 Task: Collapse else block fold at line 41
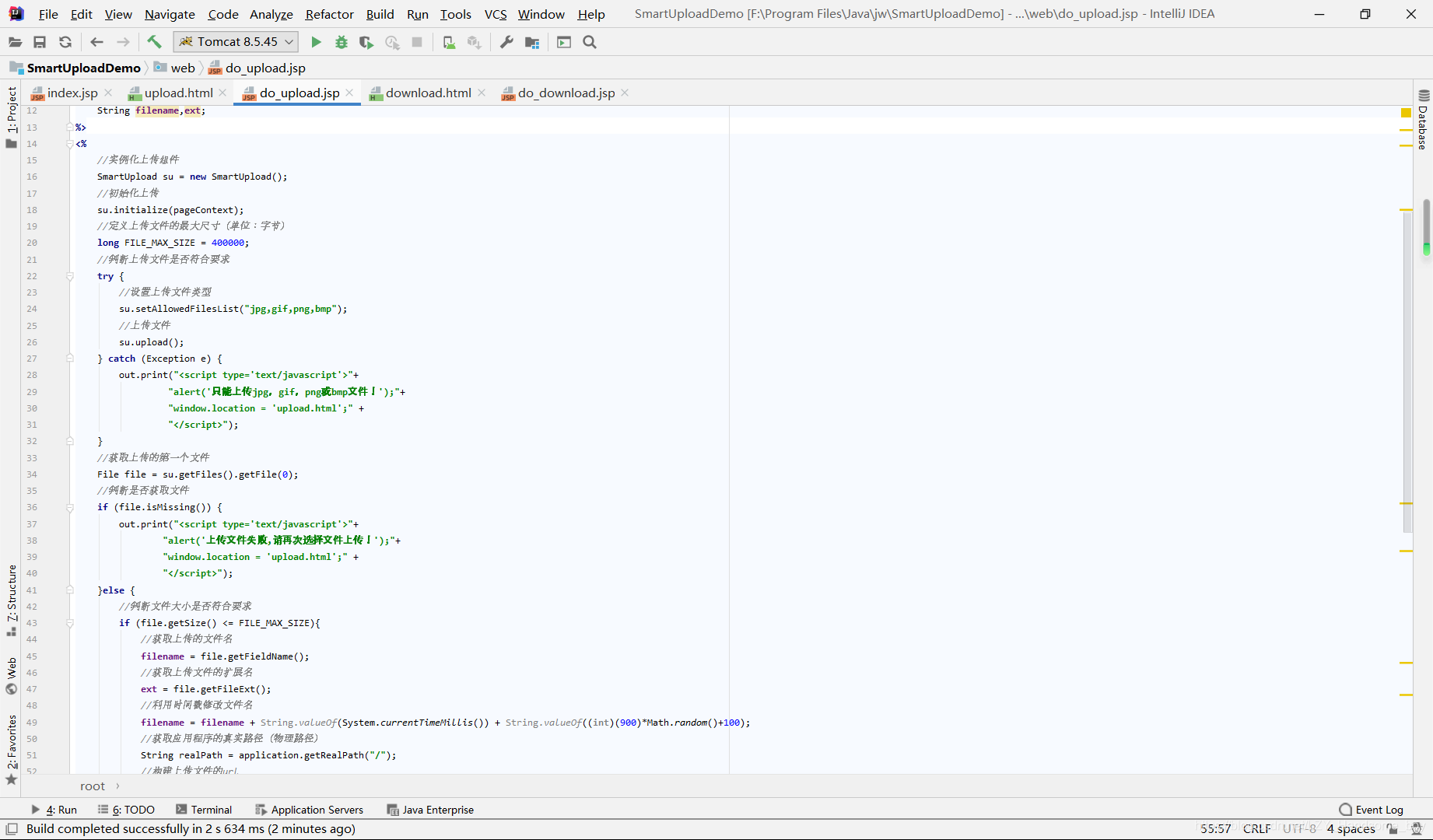tap(69, 590)
